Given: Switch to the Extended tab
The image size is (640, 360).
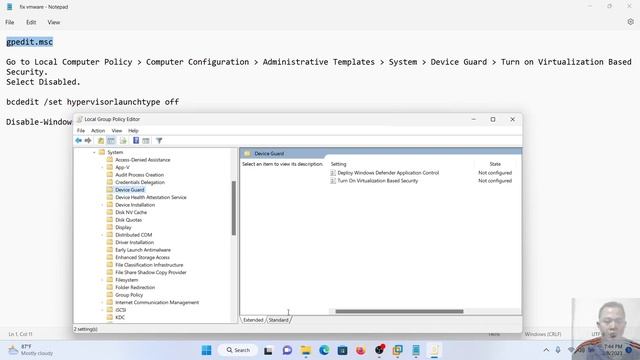Looking at the screenshot, I should click(x=253, y=320).
